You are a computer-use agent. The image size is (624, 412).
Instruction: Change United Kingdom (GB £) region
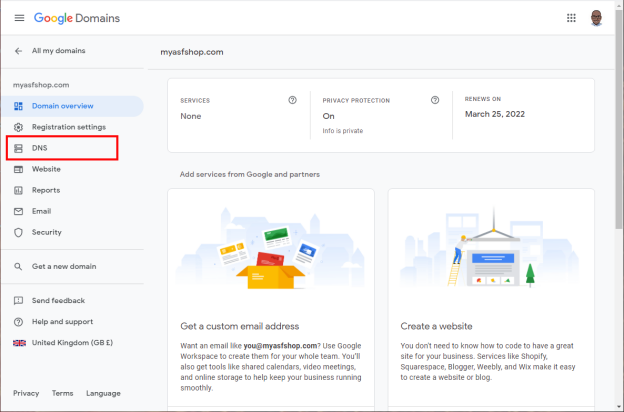click(72, 343)
